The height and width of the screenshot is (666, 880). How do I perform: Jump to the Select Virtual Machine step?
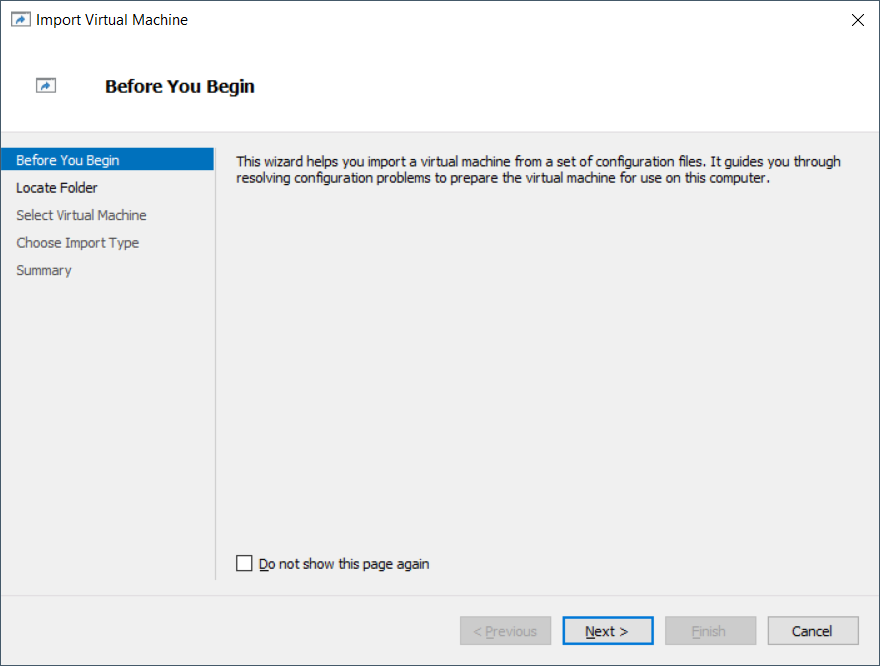point(81,215)
